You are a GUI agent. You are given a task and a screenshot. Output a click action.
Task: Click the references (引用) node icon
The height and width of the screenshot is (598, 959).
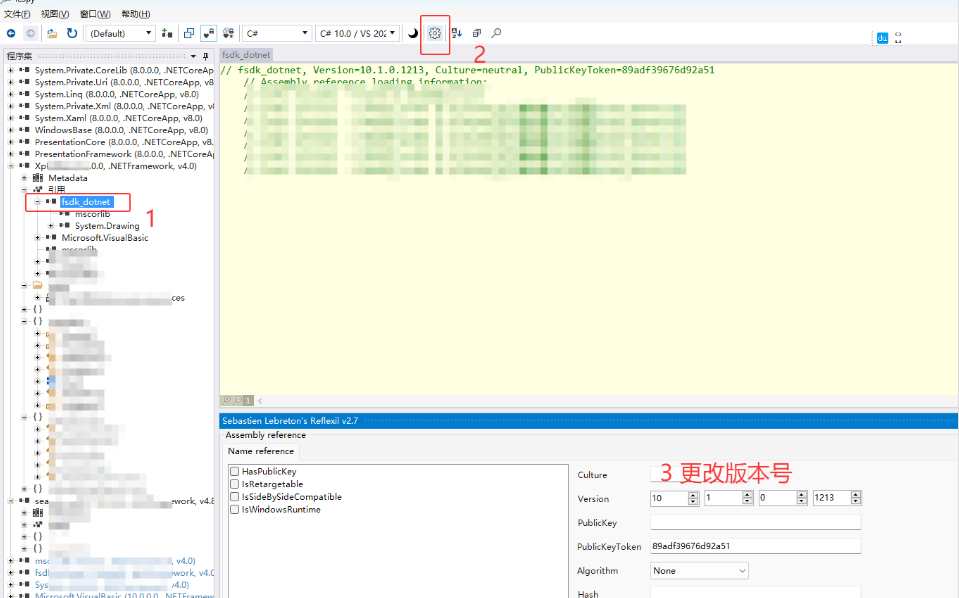coord(38,190)
